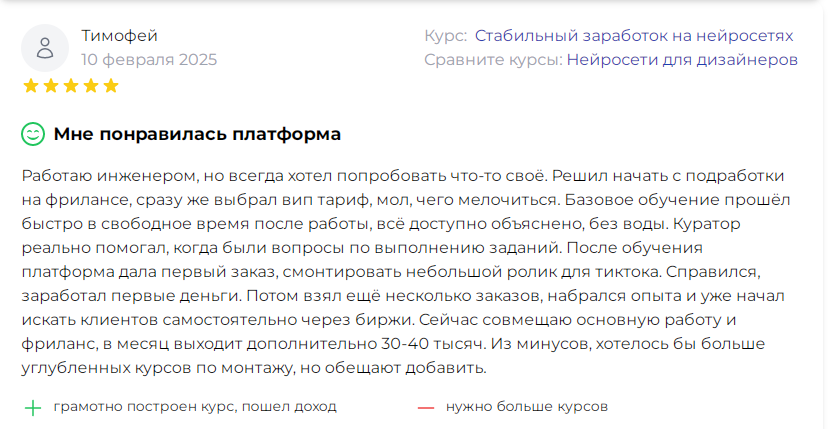Click the second rating star
The image size is (833, 429).
[50, 86]
